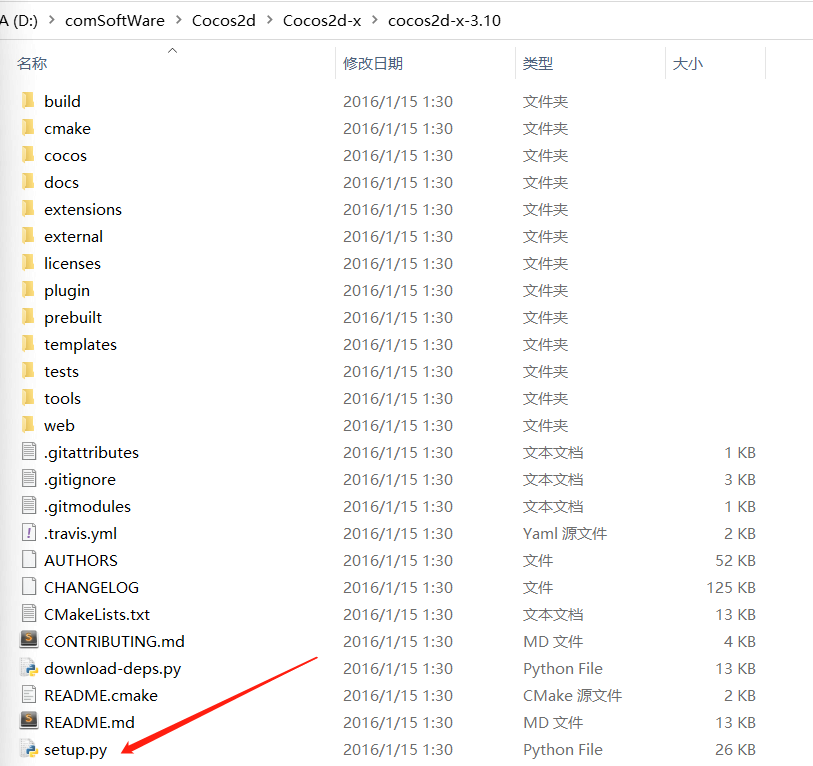Click the docs folder icon

[29, 182]
